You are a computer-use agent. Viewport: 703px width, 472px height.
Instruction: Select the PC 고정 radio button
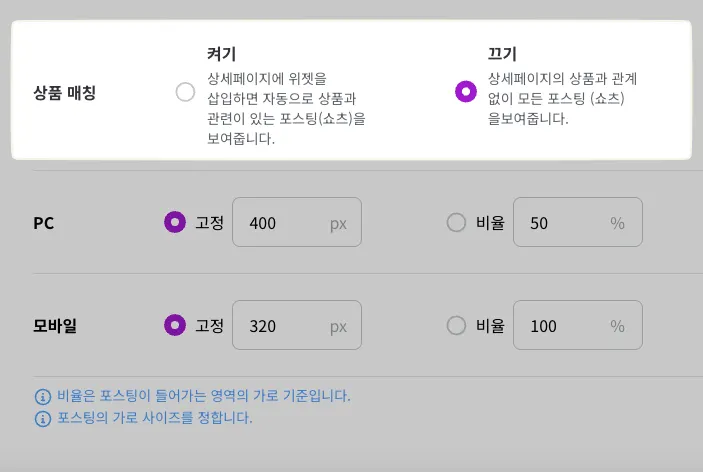click(175, 222)
